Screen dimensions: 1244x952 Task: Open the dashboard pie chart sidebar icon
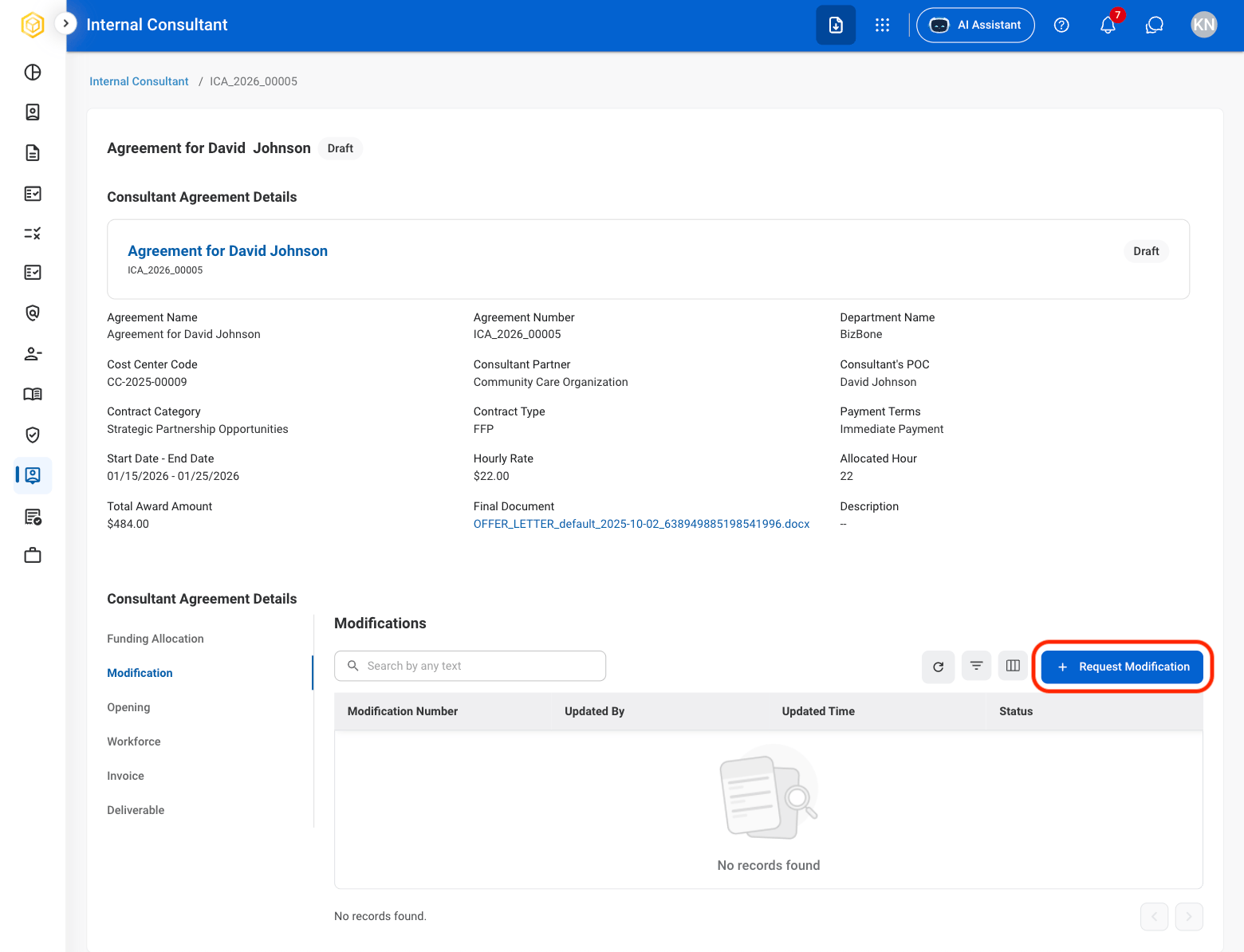coord(33,73)
